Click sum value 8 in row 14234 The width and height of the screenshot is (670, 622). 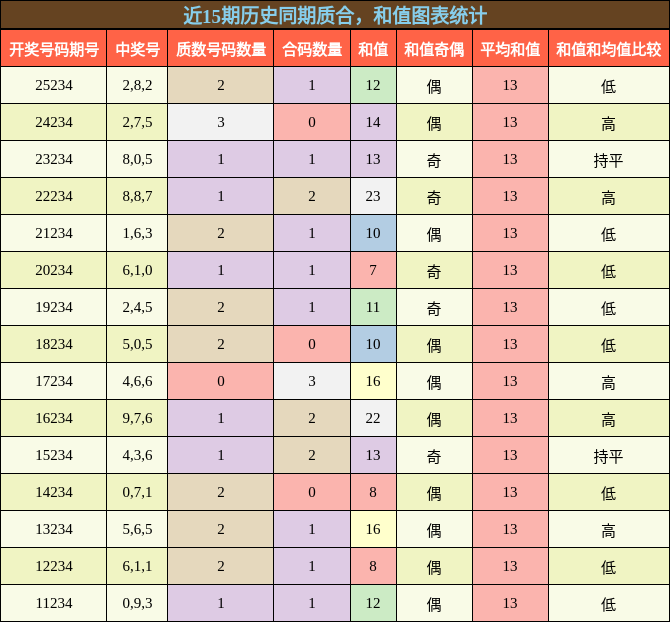coord(373,492)
